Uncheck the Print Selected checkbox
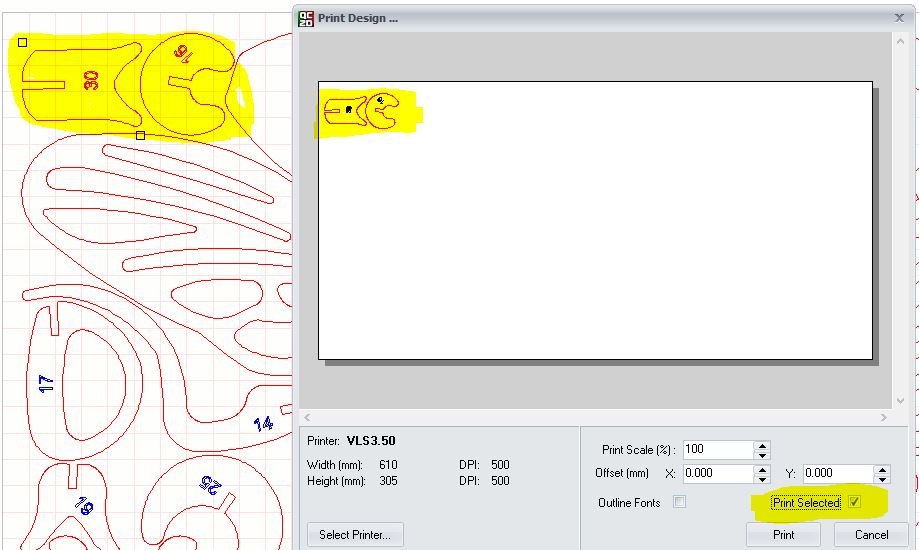The width and height of the screenshot is (919, 550). (854, 502)
